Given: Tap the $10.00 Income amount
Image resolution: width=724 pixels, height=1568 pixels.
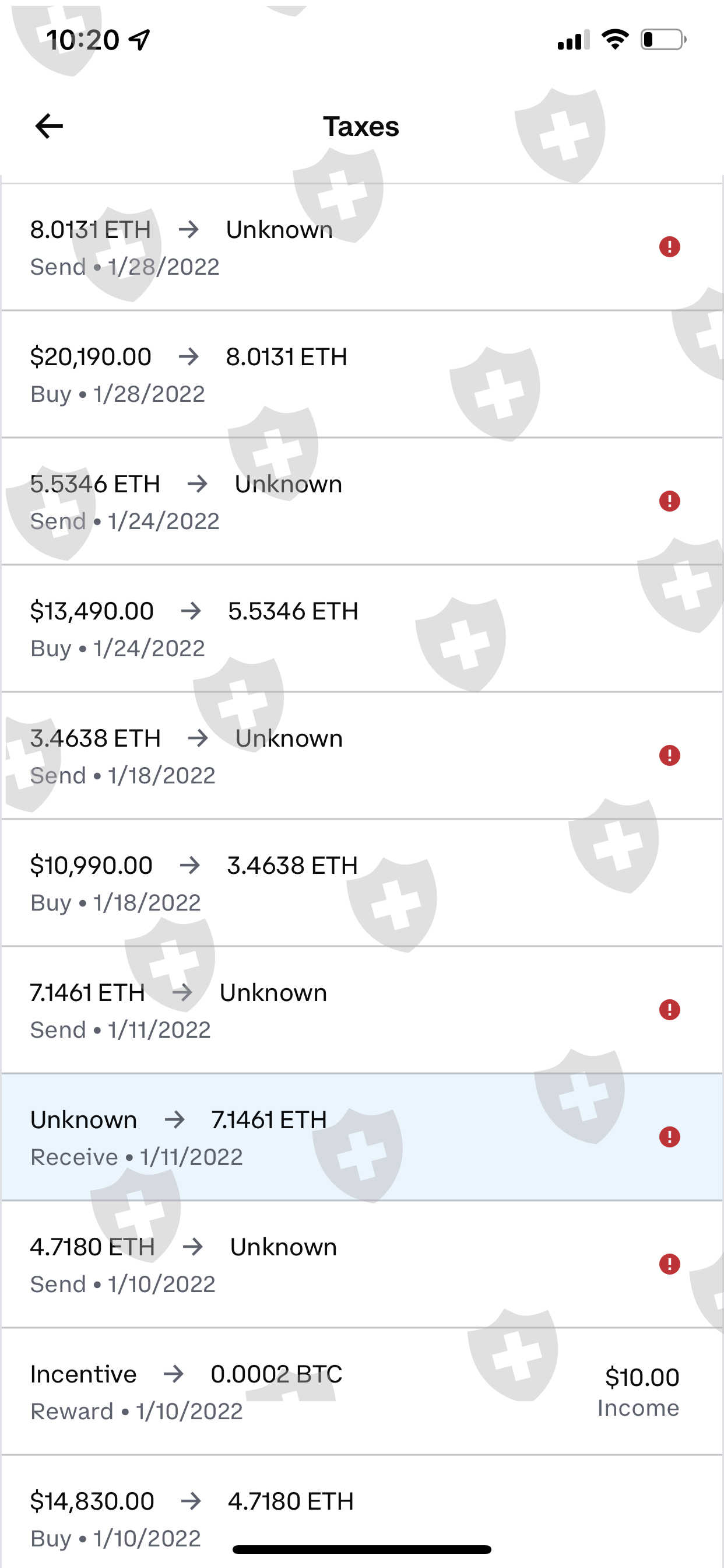Looking at the screenshot, I should (641, 1378).
